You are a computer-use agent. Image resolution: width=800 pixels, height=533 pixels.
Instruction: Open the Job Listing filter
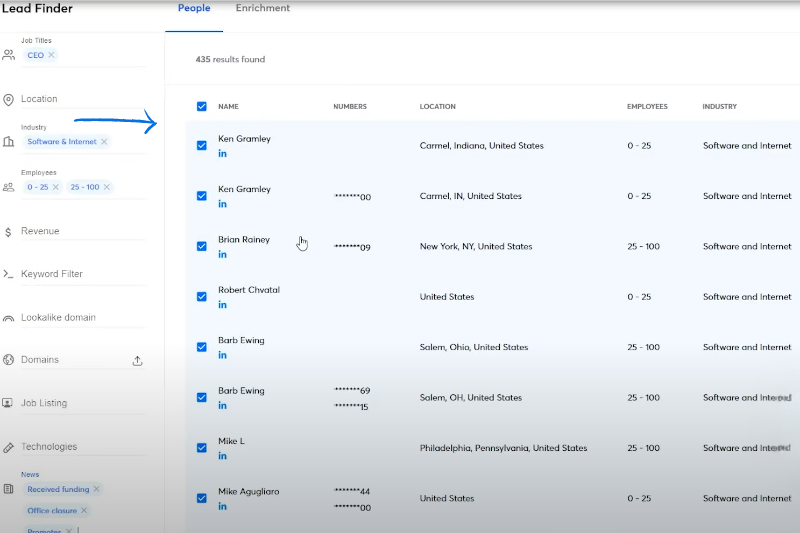click(44, 403)
